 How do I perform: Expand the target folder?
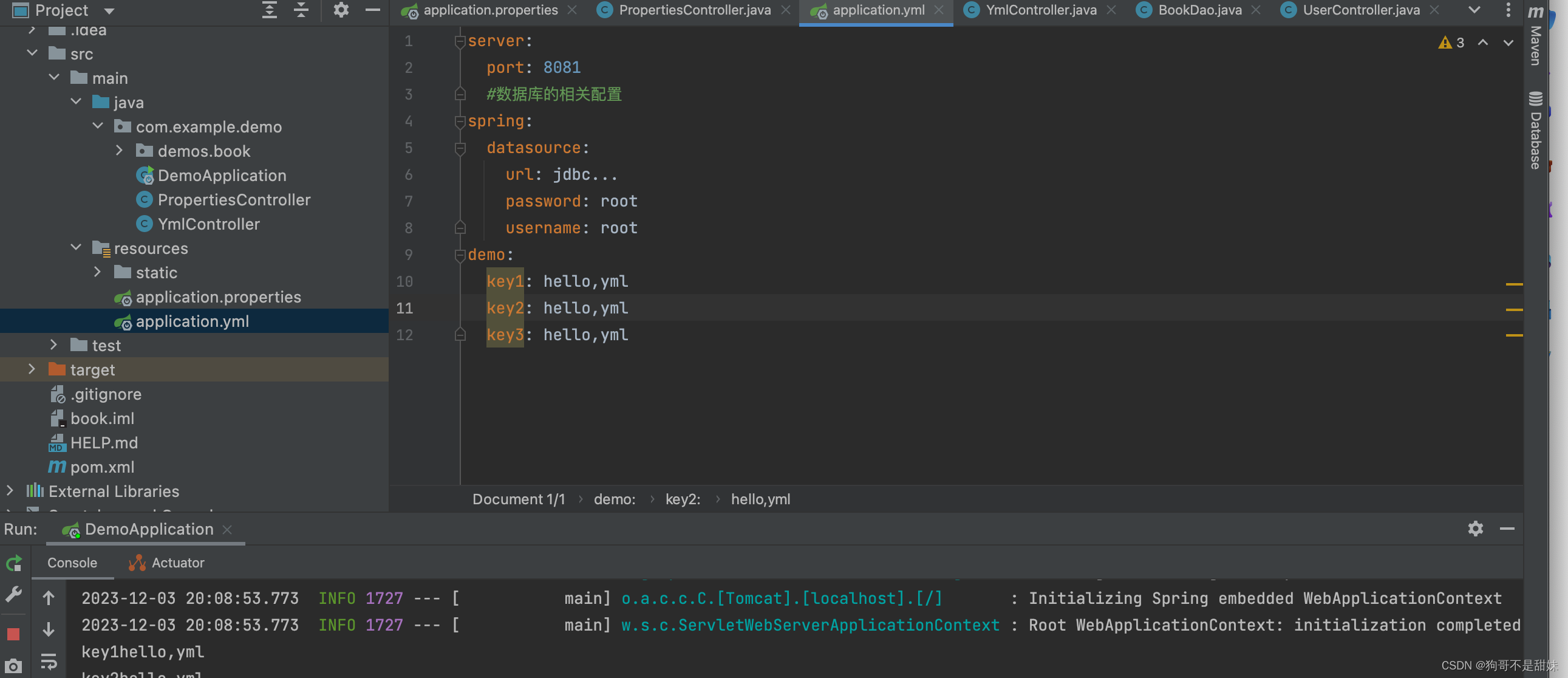coord(32,370)
